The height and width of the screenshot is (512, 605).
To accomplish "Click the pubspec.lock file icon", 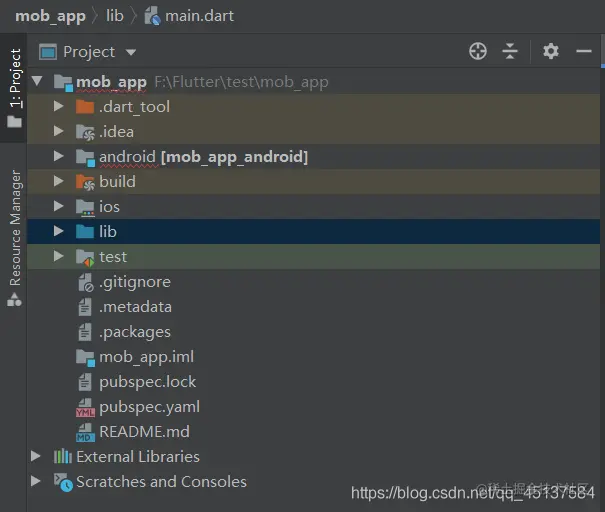I will 85,382.
